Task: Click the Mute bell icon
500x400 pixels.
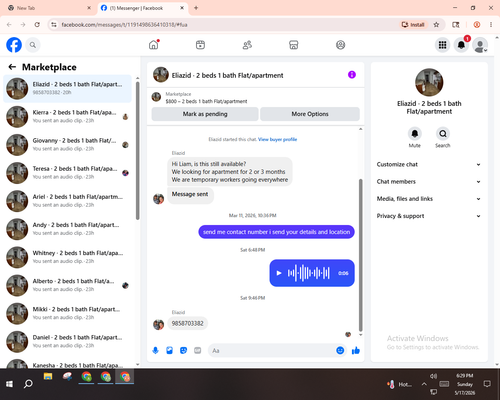Action: click(414, 134)
